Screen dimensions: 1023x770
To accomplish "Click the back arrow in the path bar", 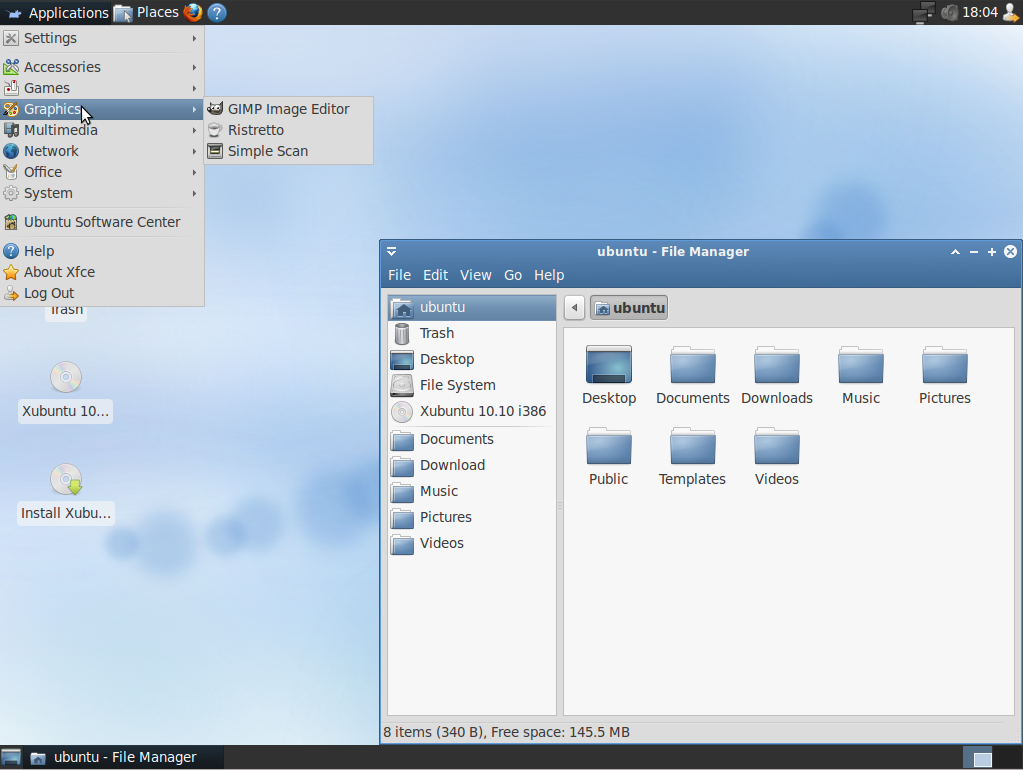I will click(575, 308).
